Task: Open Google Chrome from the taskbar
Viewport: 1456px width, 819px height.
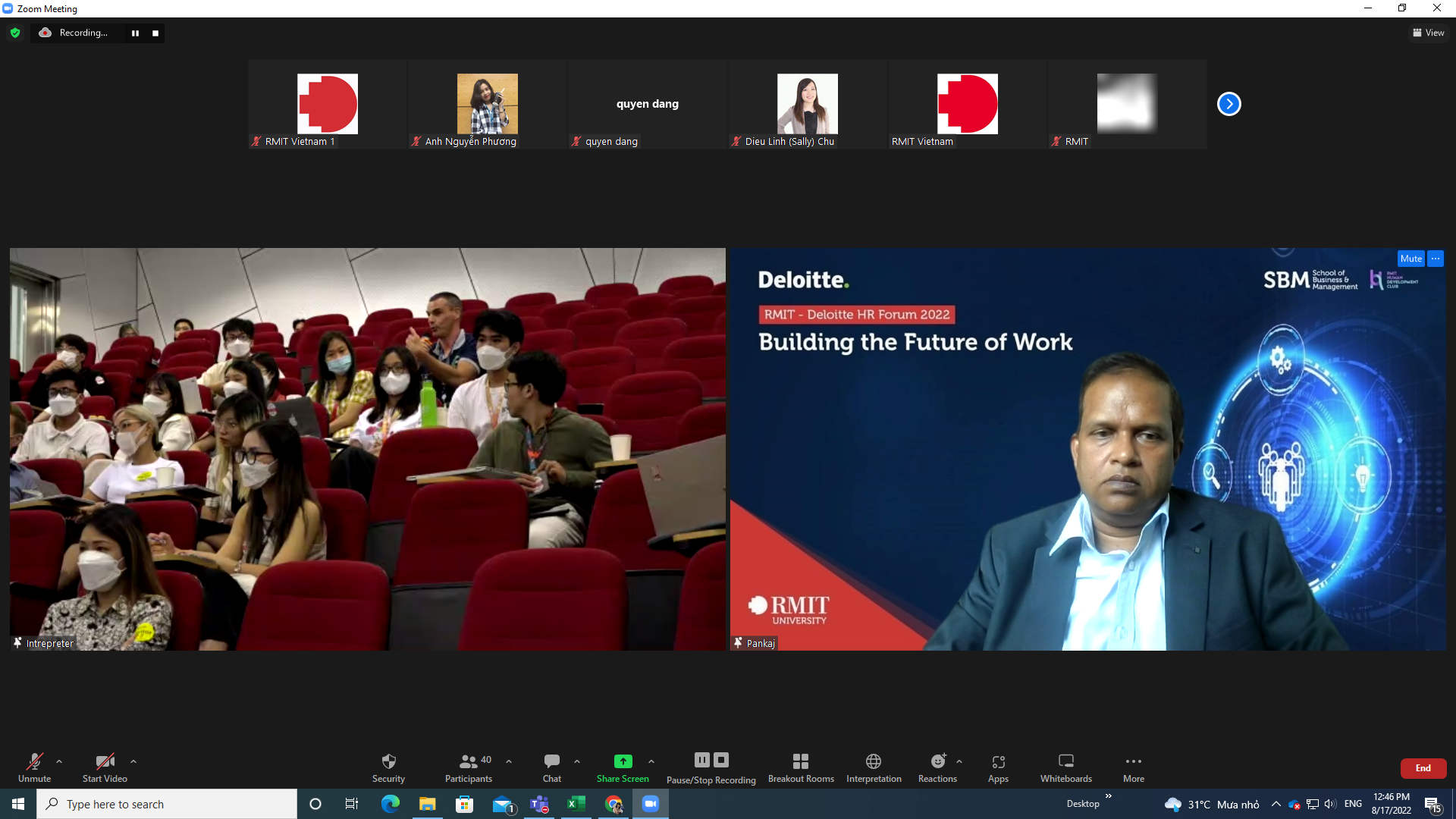Action: [613, 804]
